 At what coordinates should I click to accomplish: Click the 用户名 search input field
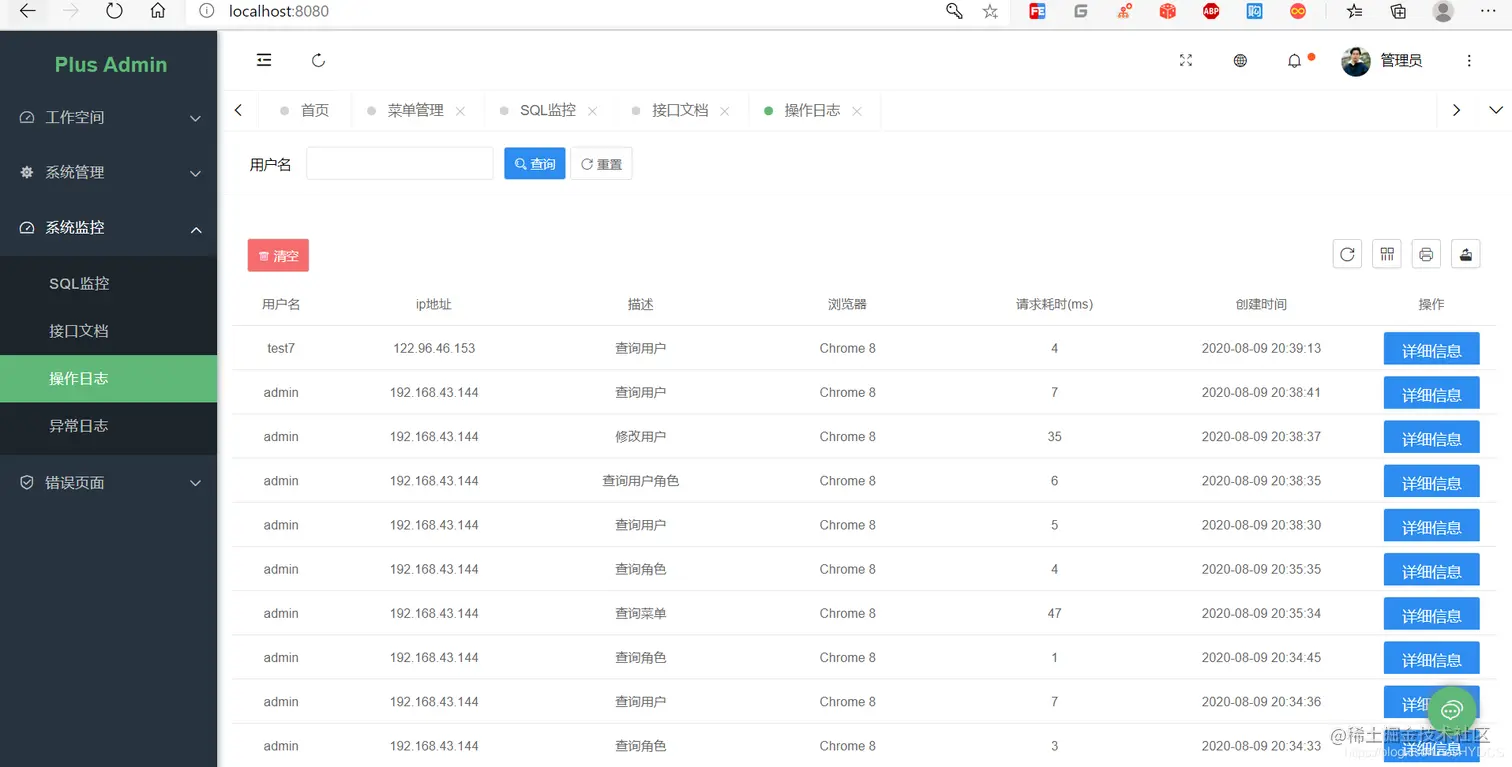399,163
